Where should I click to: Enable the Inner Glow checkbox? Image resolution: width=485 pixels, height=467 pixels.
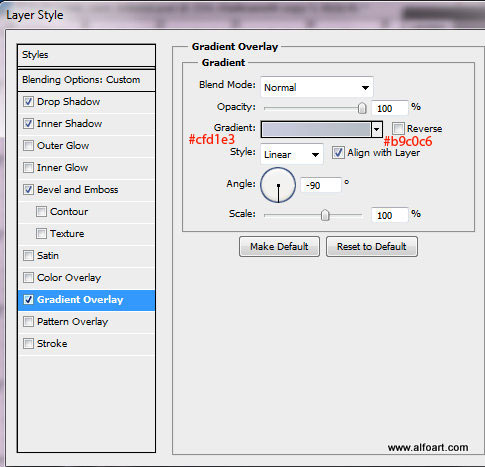click(28, 167)
